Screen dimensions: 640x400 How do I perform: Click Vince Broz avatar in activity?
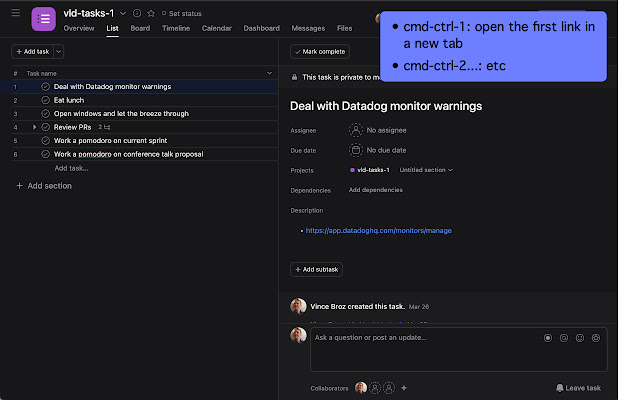coord(298,306)
